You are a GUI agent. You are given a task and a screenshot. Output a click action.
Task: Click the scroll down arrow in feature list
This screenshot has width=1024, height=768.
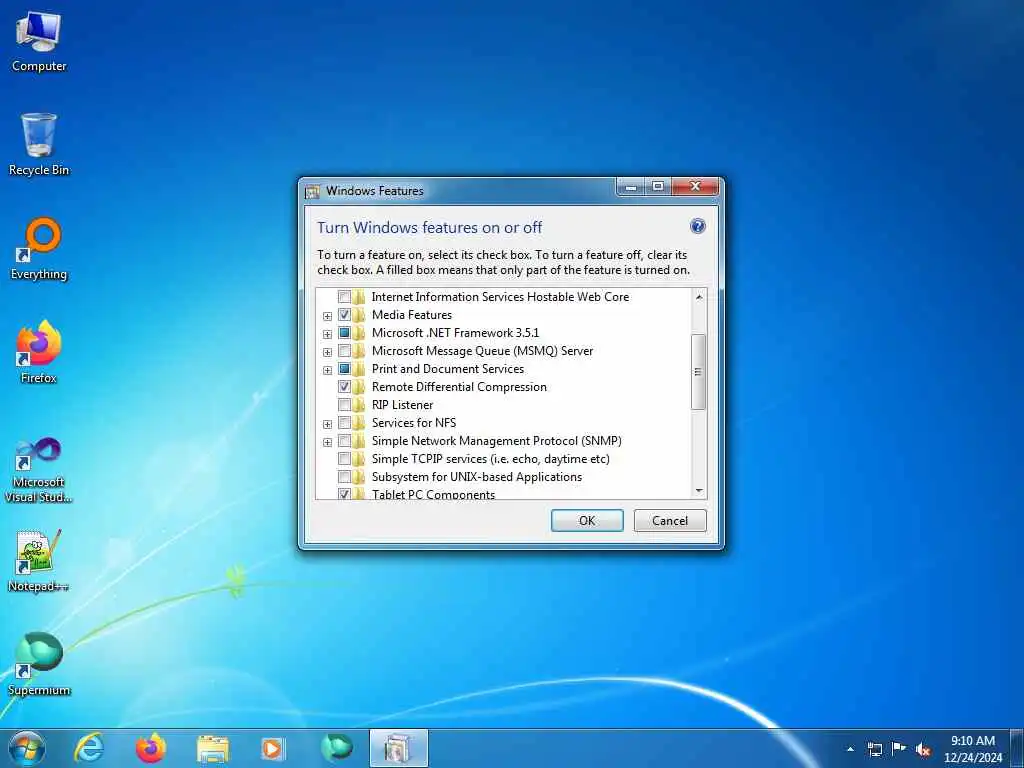point(699,490)
